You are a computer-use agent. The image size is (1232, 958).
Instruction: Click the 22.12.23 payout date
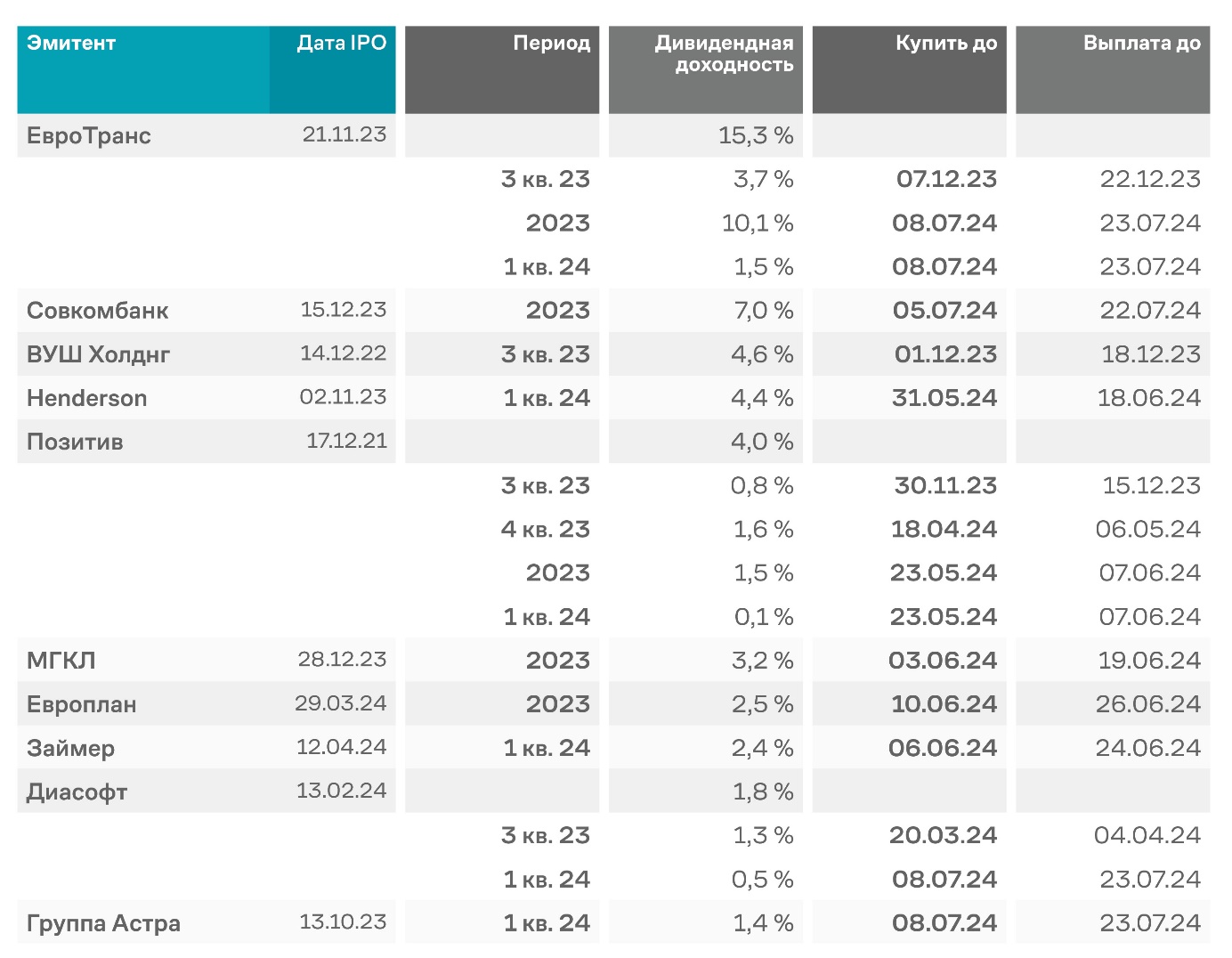[x=1150, y=179]
